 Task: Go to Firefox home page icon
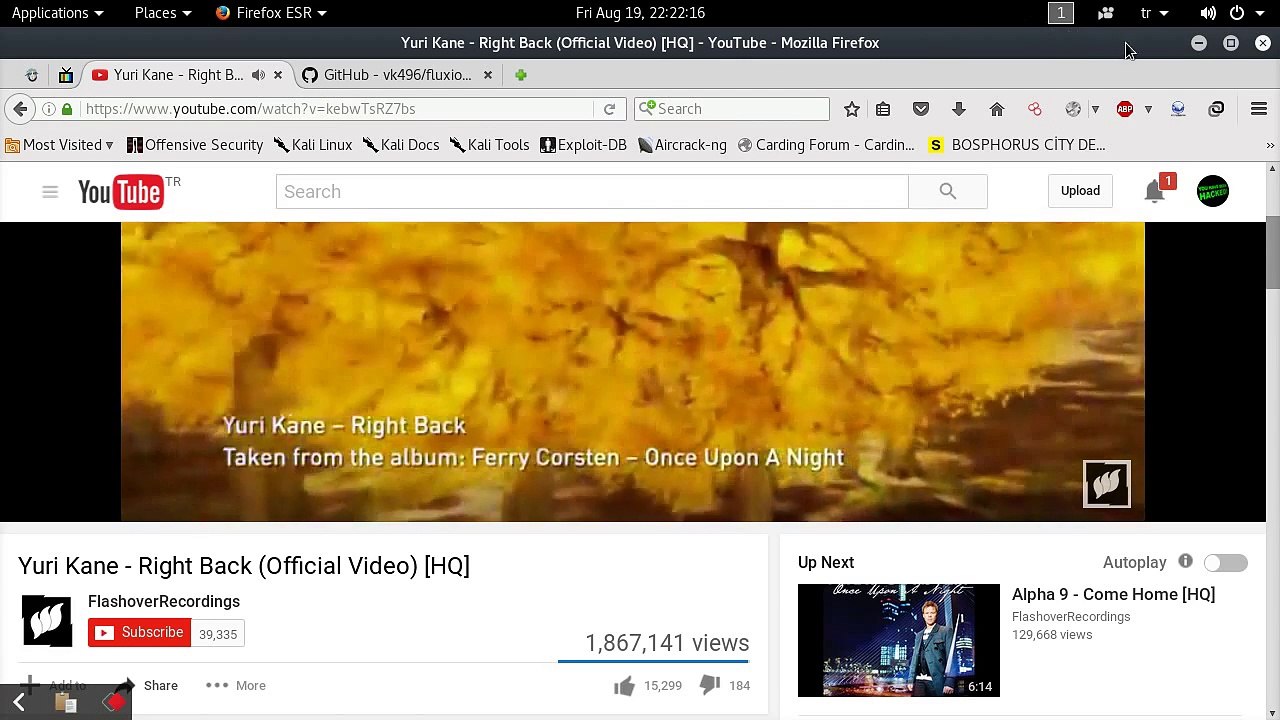click(x=997, y=109)
